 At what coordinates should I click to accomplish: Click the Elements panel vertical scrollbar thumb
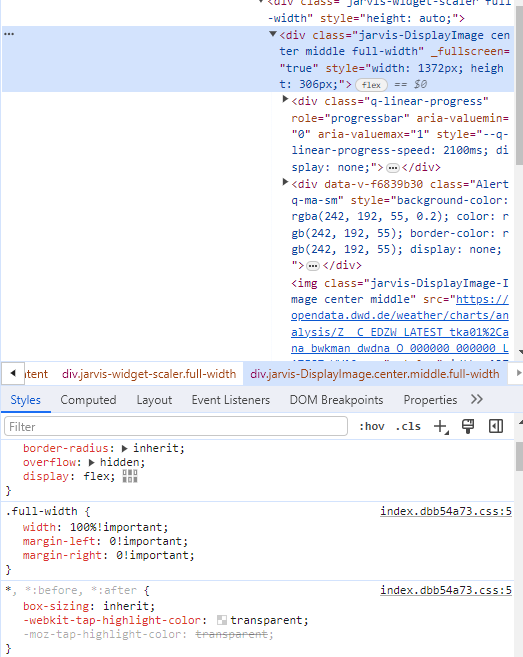(x=519, y=84)
